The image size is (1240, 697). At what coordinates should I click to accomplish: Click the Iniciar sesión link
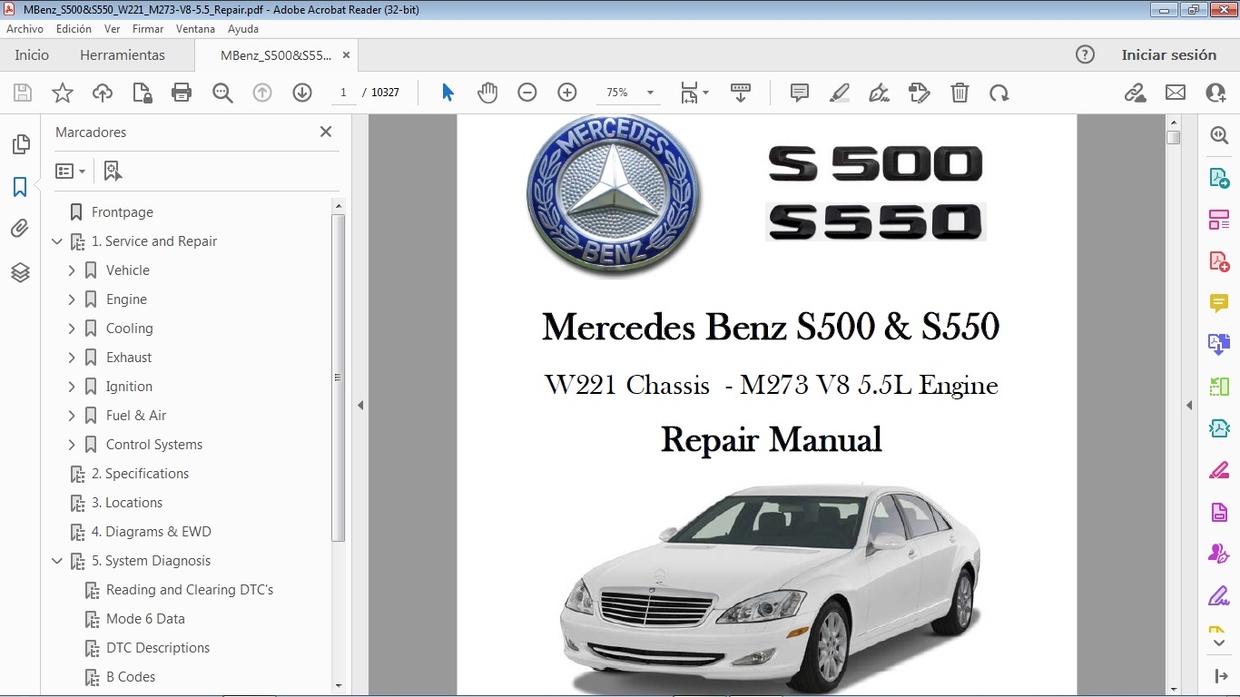click(x=1170, y=55)
